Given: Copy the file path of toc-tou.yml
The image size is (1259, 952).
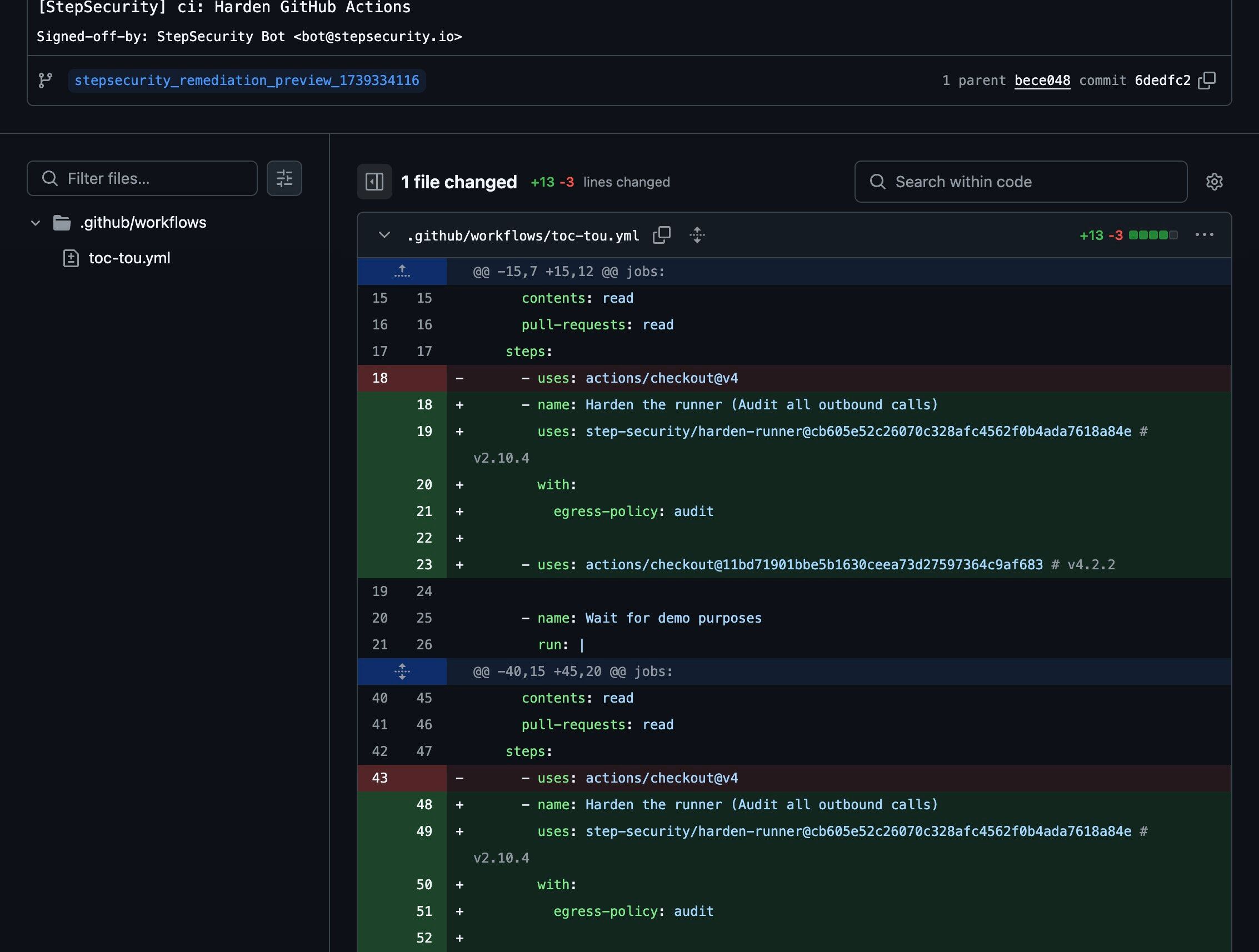Looking at the screenshot, I should point(661,235).
